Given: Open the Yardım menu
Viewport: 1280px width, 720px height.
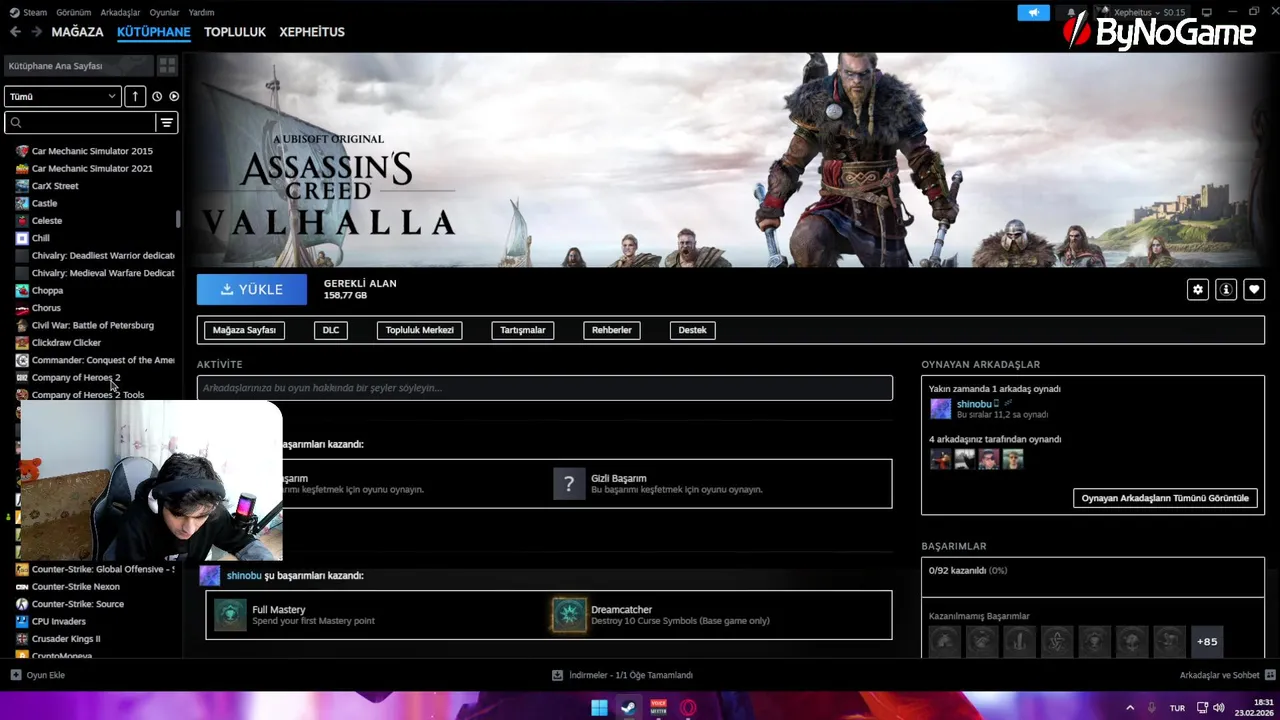Looking at the screenshot, I should [202, 12].
